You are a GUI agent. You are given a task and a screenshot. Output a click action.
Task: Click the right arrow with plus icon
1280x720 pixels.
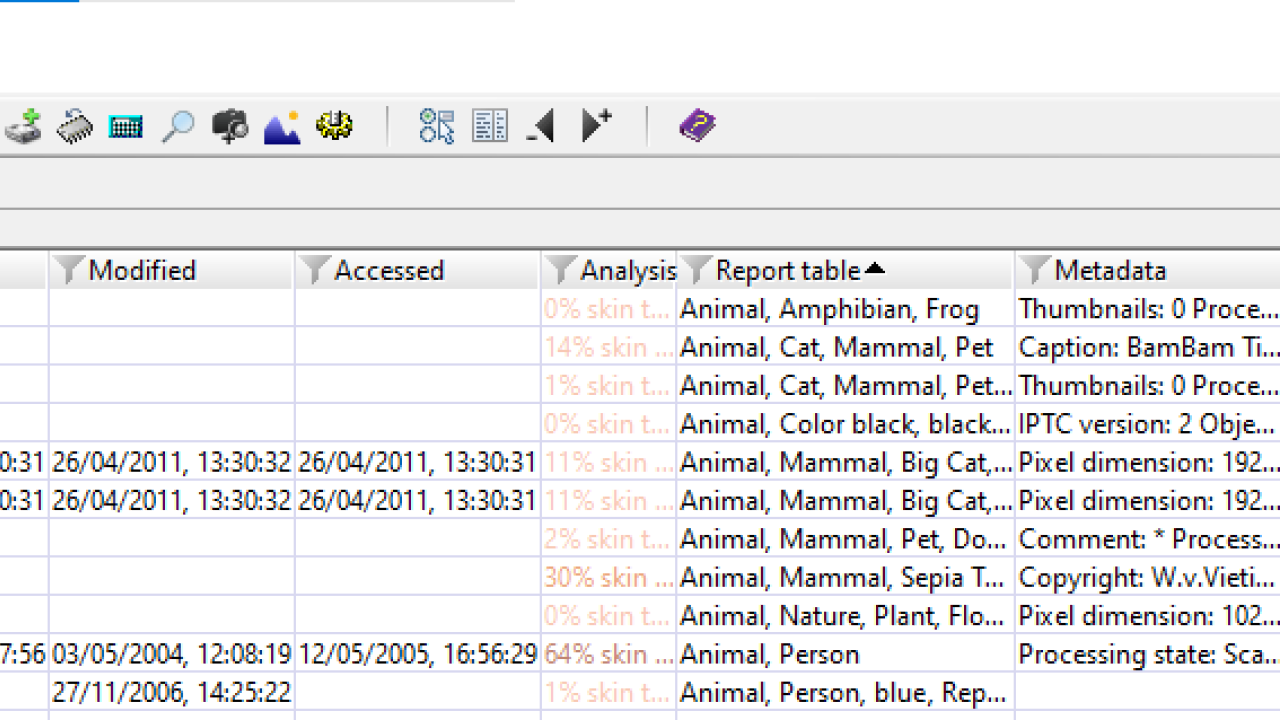point(596,126)
